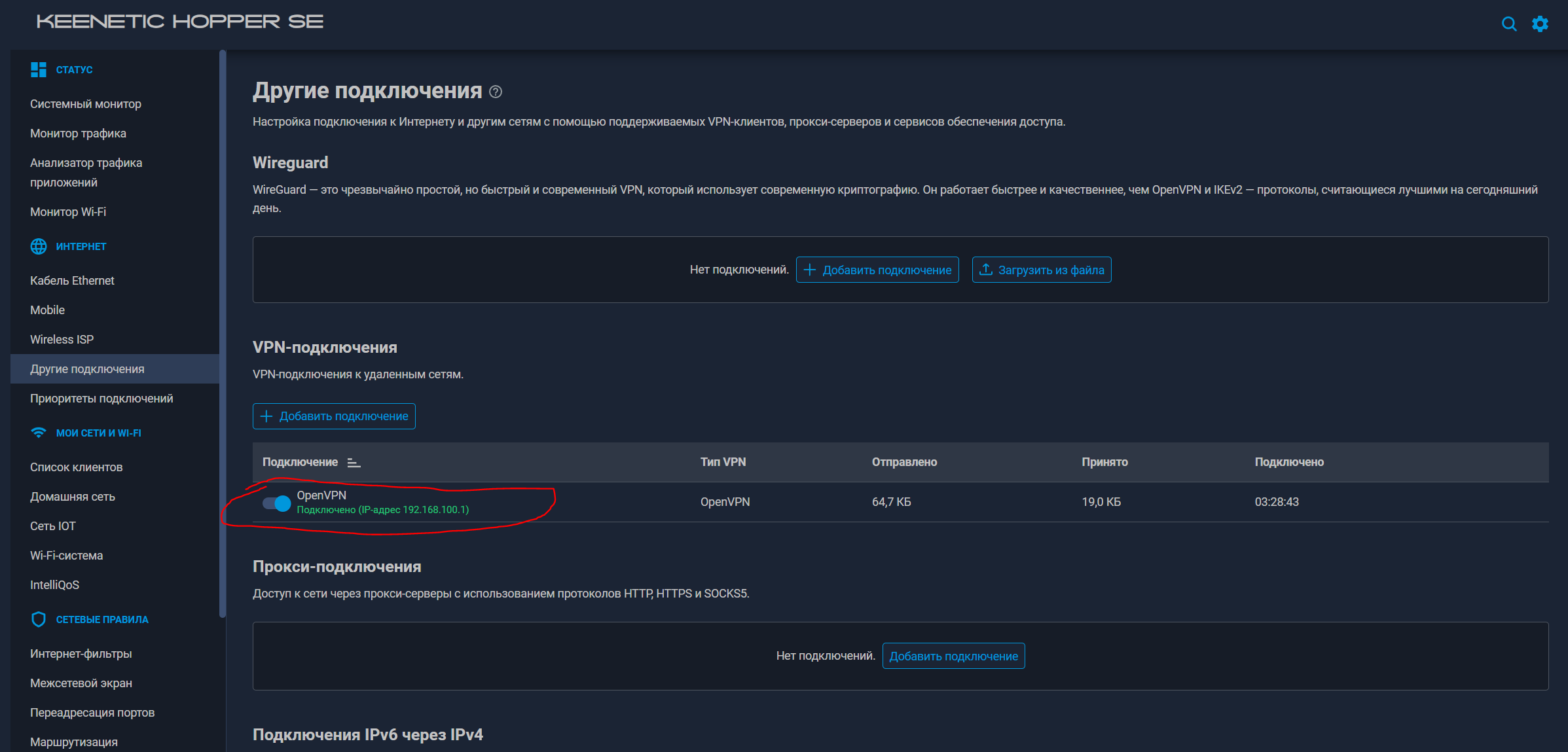The width and height of the screenshot is (1568, 752).
Task: Open Межсетевой экран menu item
Action: (81, 683)
